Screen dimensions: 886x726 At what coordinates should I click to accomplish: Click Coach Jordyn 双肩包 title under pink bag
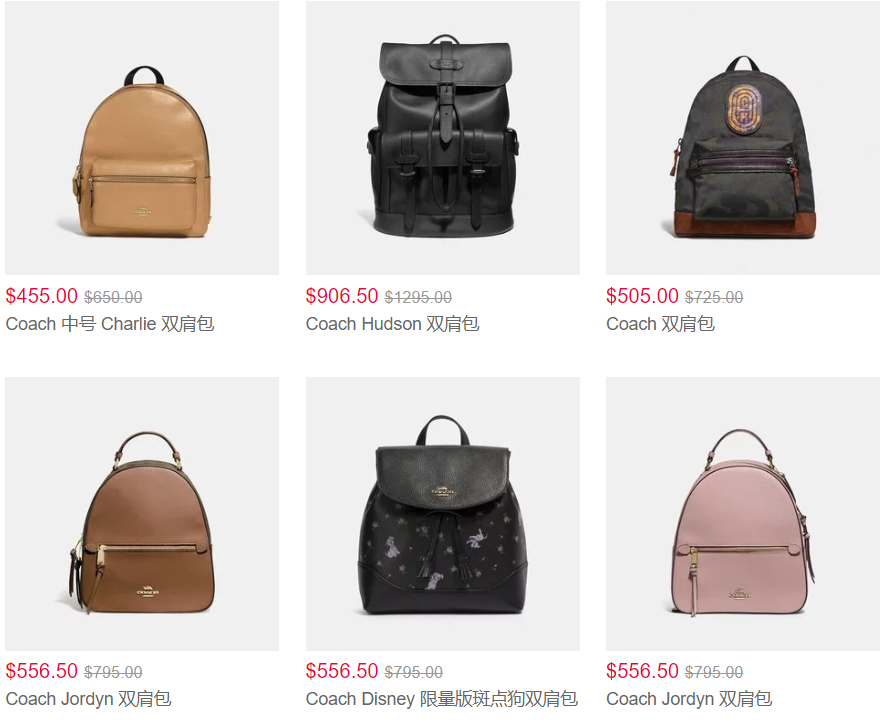(689, 699)
